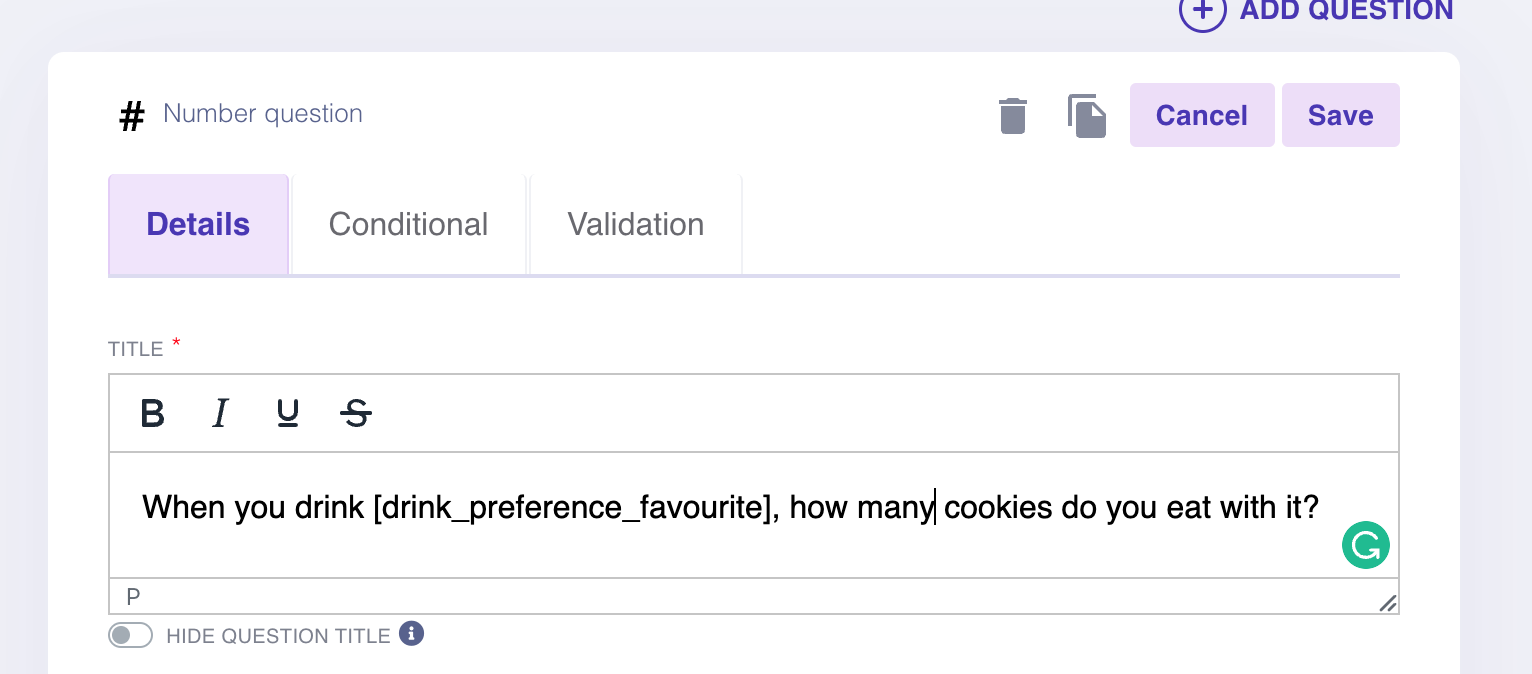The image size is (1532, 674).
Task: Switch to the Conditional tab
Action: click(407, 224)
